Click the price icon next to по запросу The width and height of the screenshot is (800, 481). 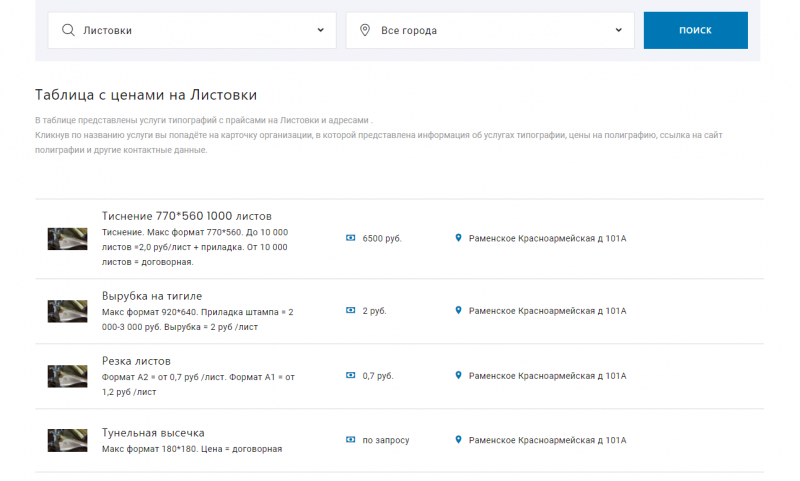point(350,440)
